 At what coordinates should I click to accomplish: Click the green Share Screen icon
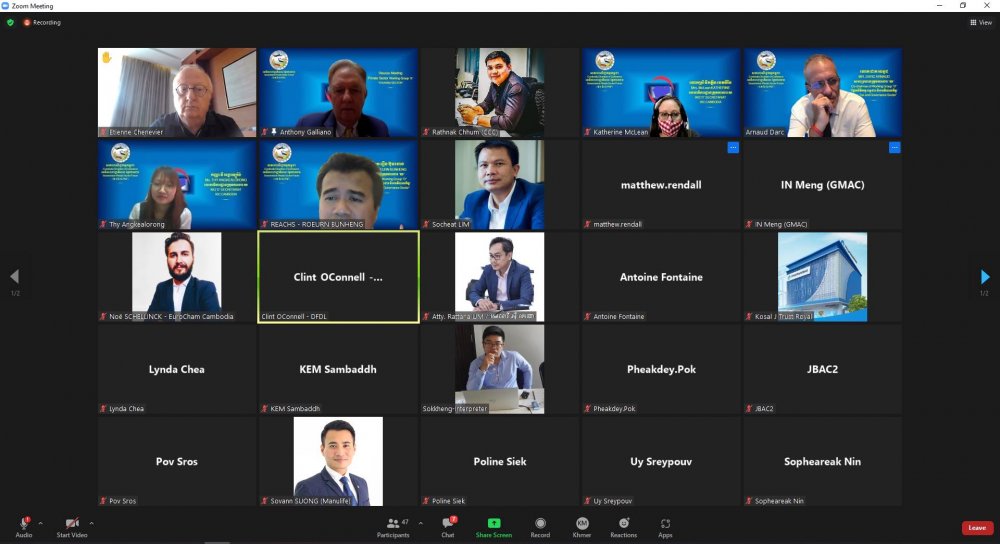coord(494,523)
